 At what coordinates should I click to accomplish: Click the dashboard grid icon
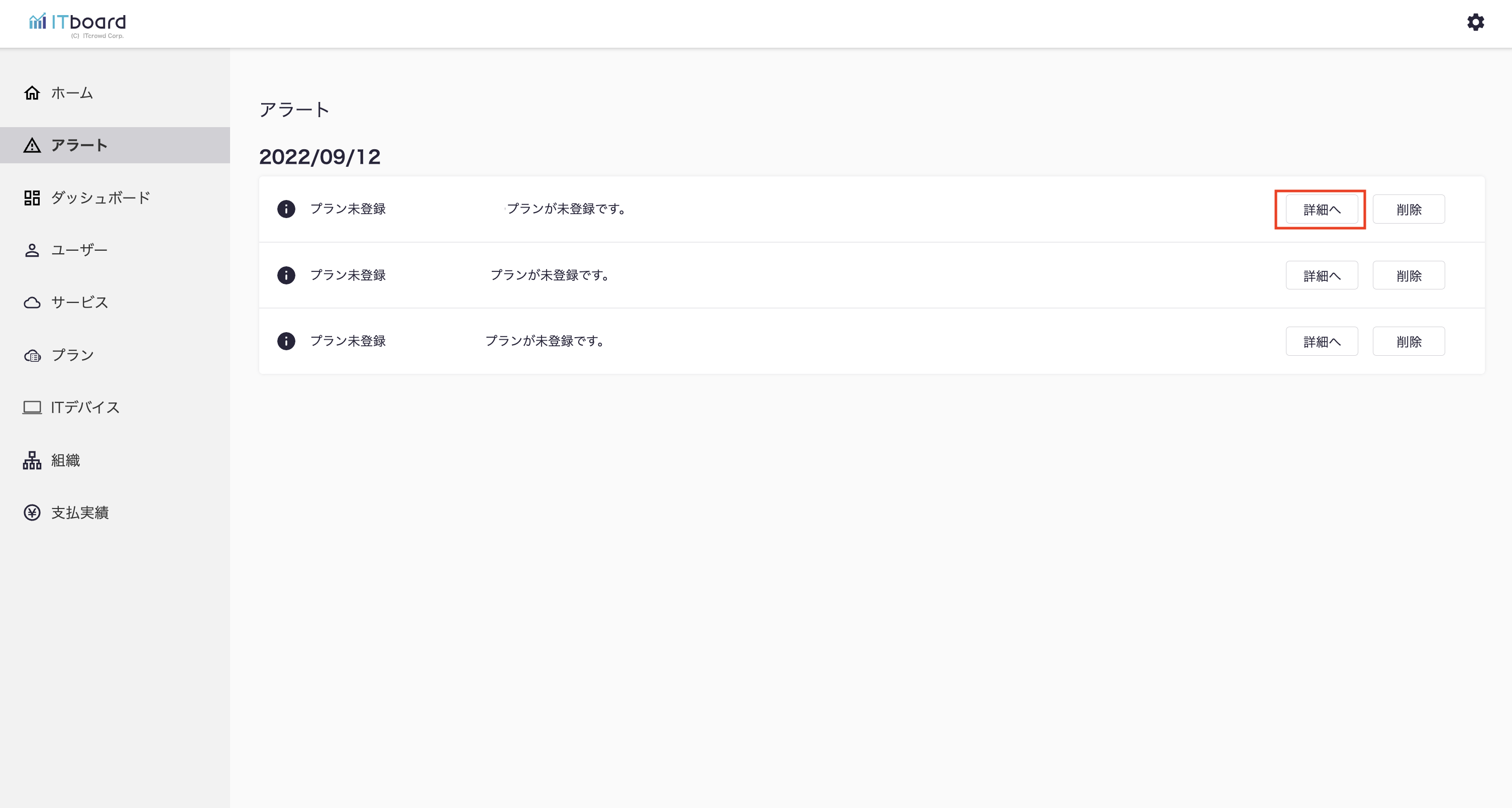(32, 198)
